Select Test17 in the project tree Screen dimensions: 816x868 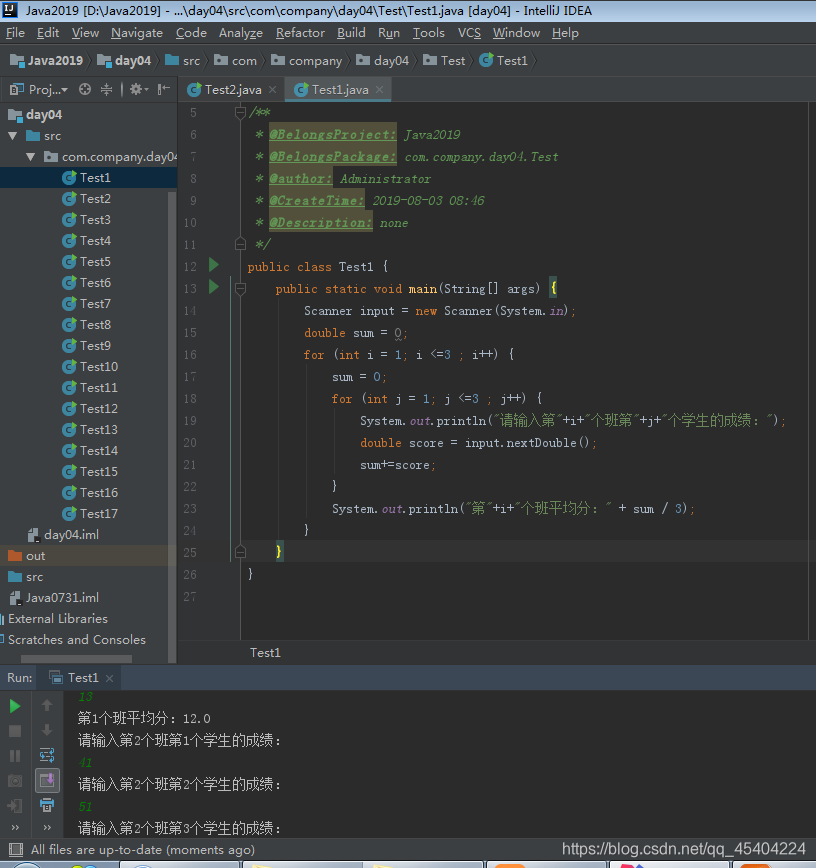pos(89,514)
